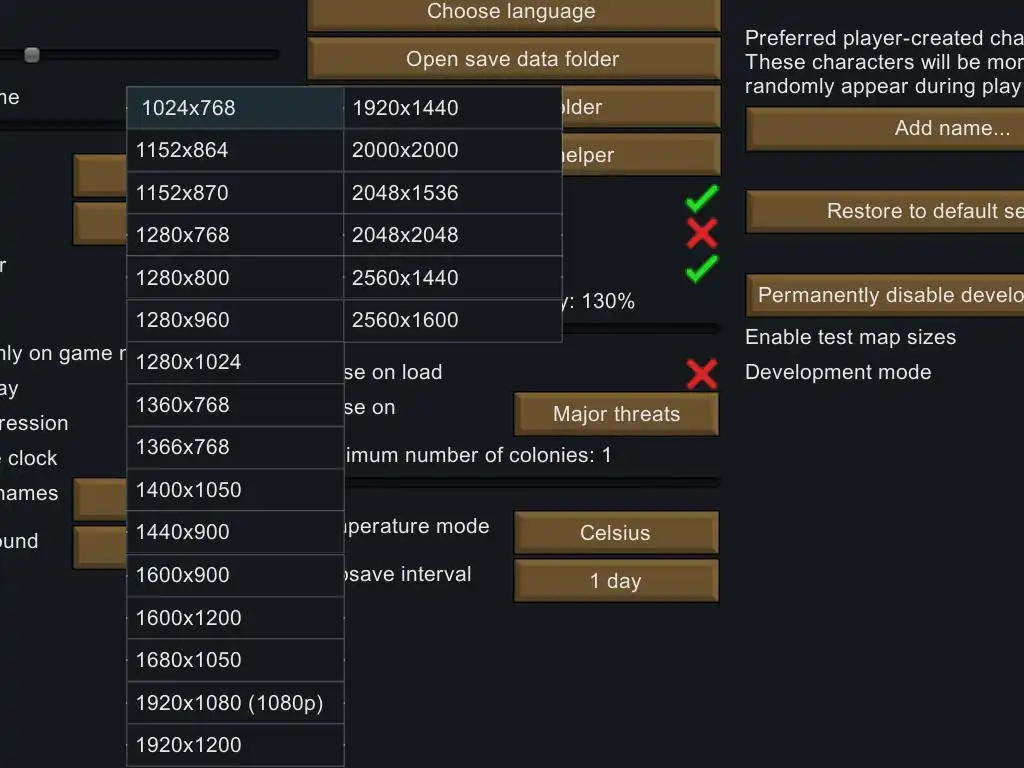Open the Celsius temperature mode dropdown

[x=616, y=533]
